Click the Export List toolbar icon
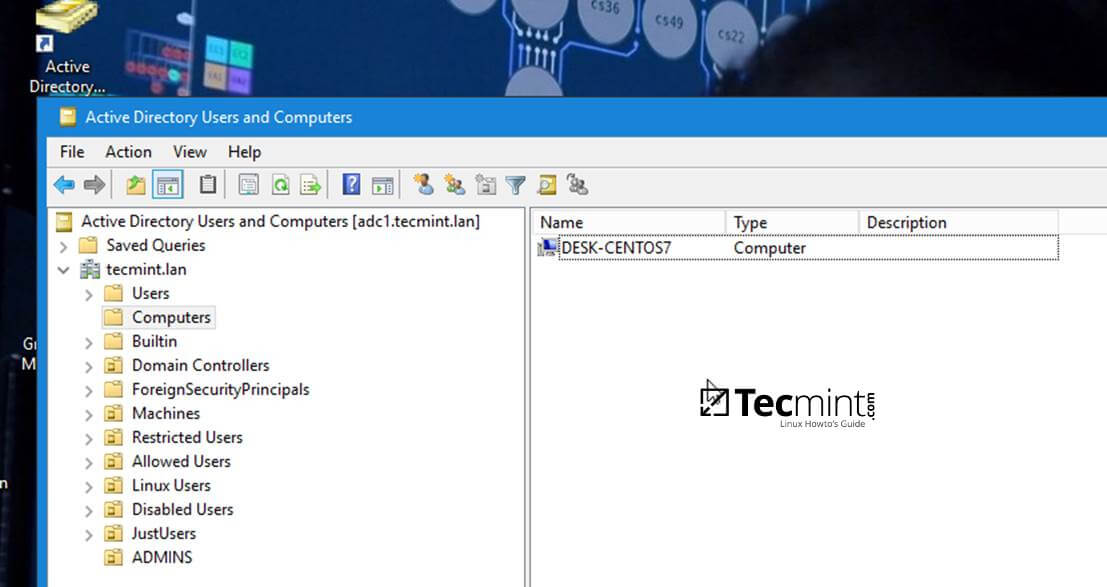Viewport: 1107px width, 587px height. pos(311,184)
